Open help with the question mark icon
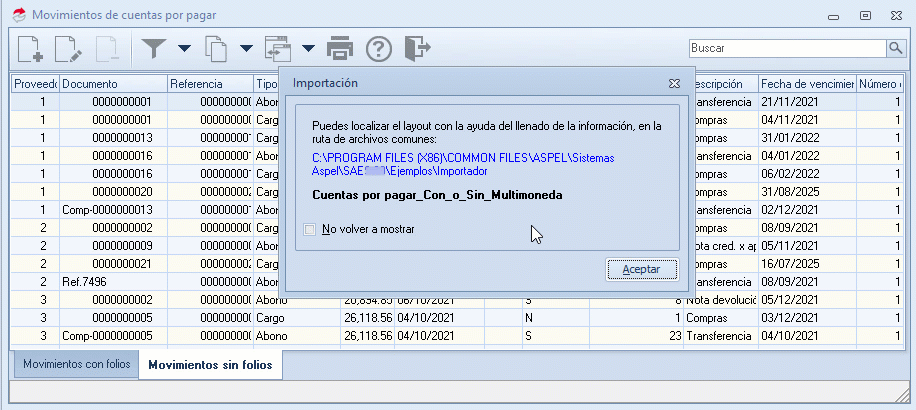The image size is (916, 410). [378, 48]
